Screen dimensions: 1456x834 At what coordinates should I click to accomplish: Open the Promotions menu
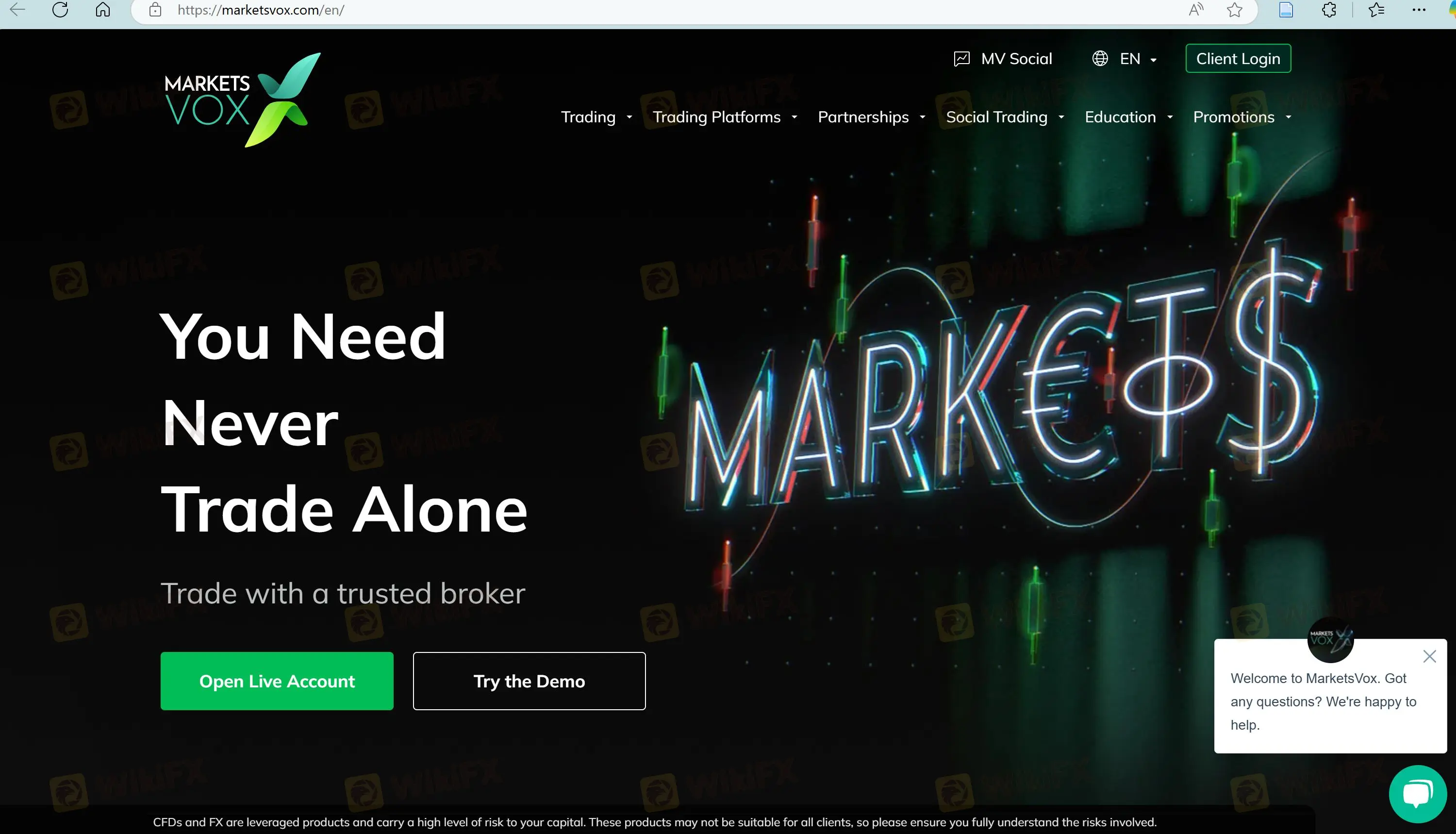coord(1233,117)
